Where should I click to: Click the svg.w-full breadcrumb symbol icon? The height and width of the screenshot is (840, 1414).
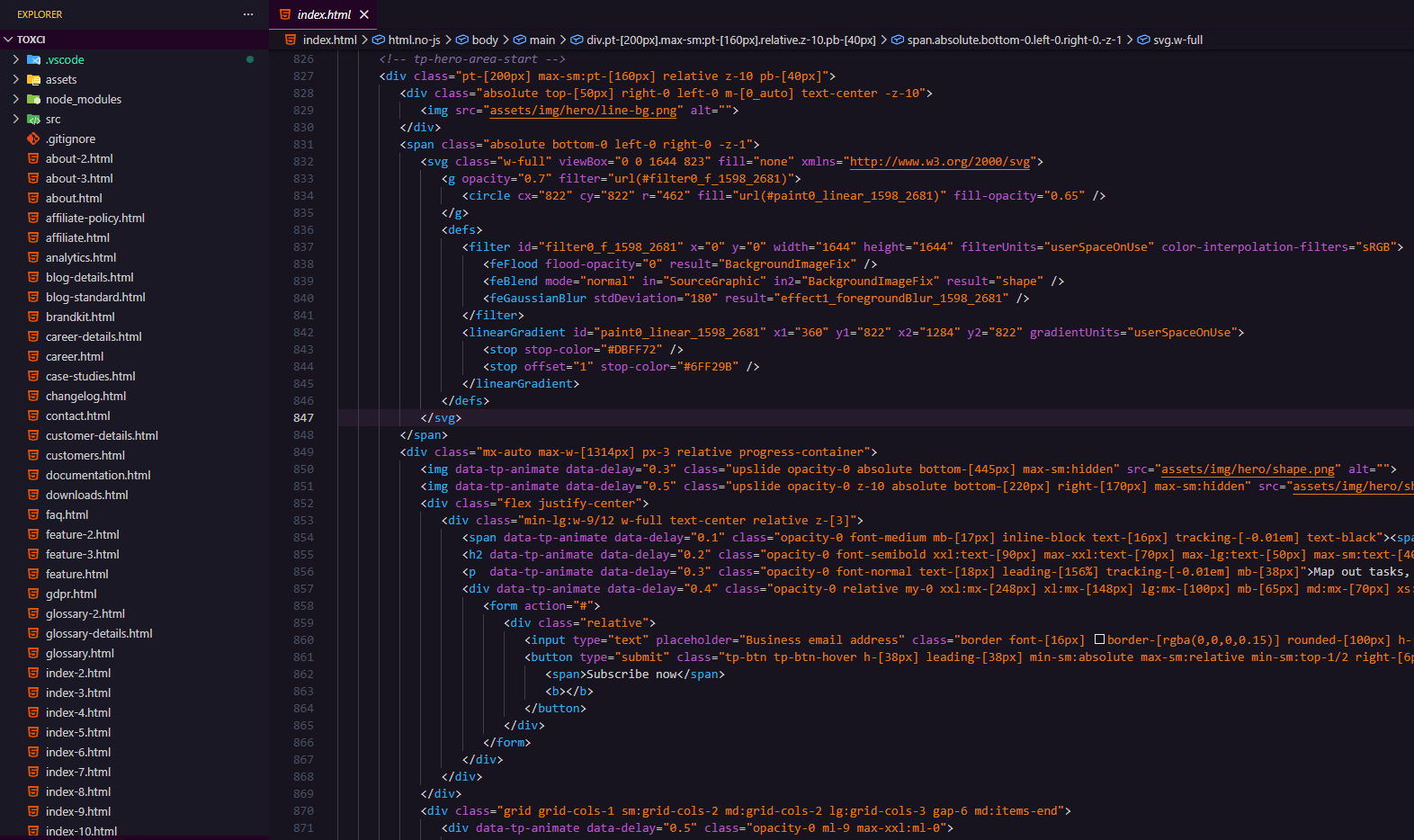point(1143,40)
